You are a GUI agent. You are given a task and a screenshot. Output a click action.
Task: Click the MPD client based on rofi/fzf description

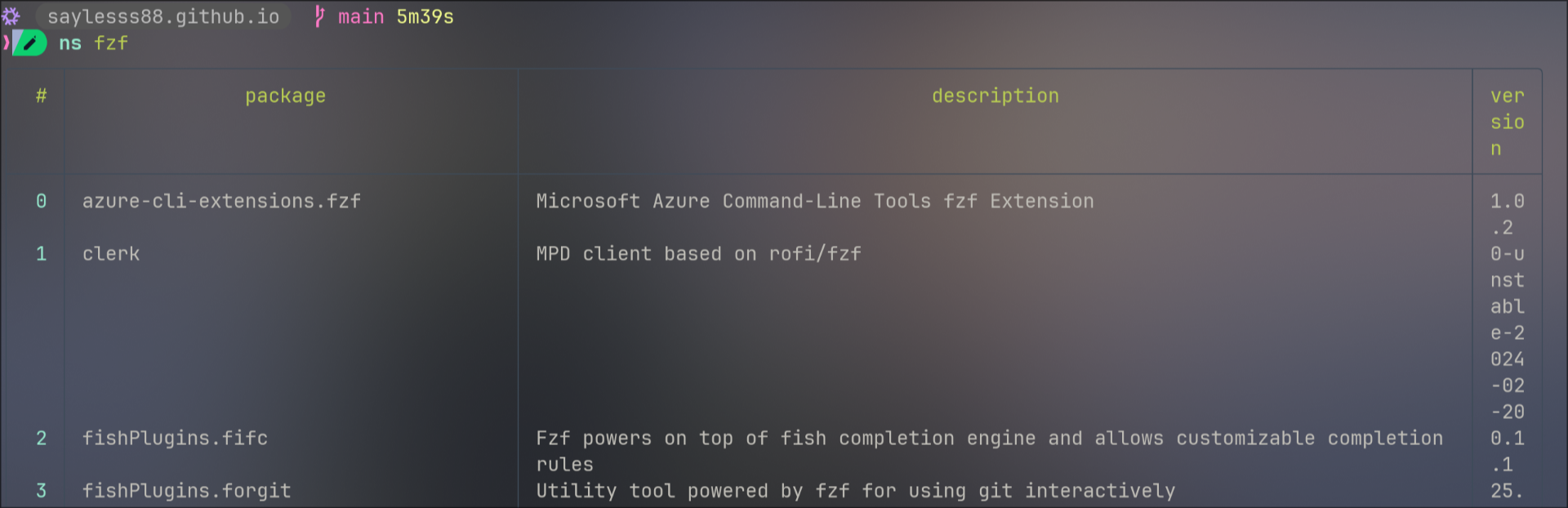click(698, 254)
